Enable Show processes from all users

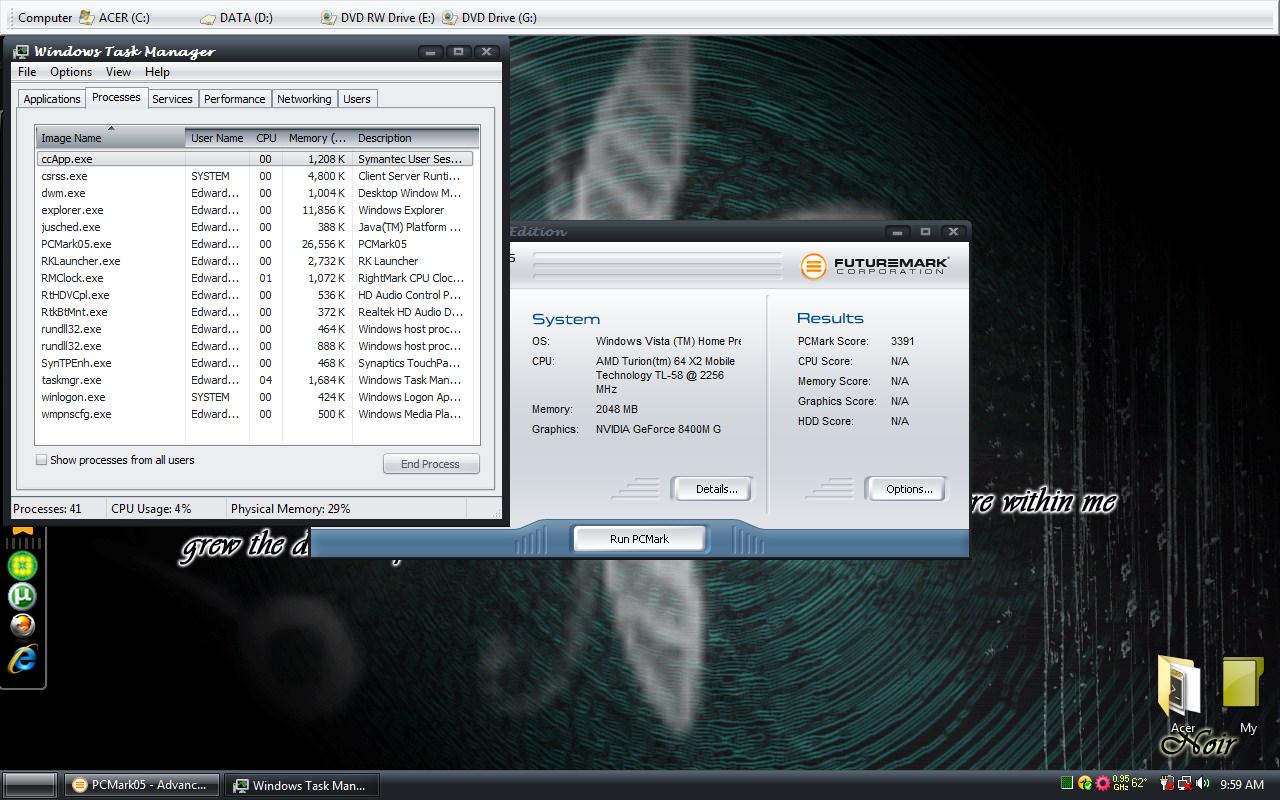coord(41,460)
